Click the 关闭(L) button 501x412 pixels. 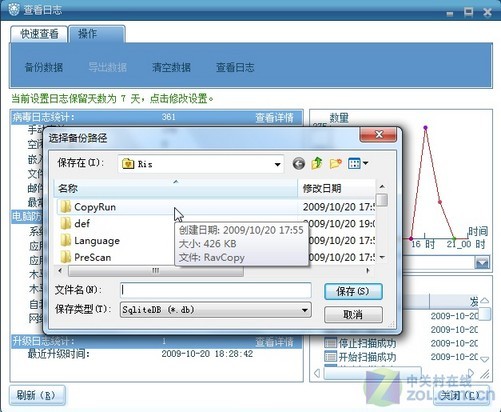point(462,396)
